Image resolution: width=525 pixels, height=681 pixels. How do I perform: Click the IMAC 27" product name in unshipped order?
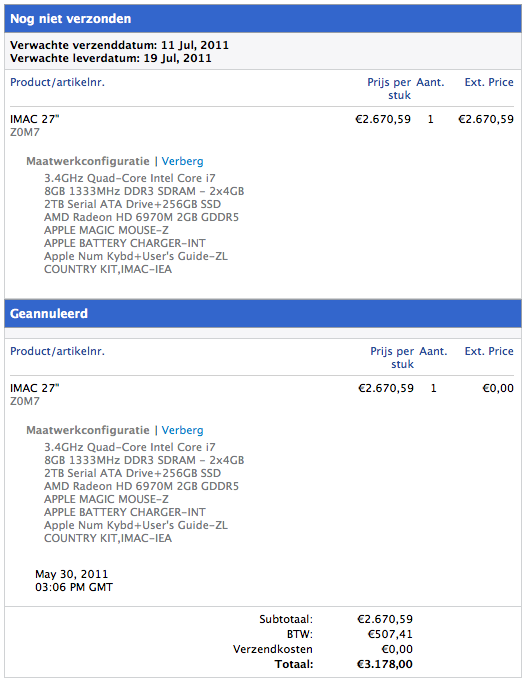35,119
